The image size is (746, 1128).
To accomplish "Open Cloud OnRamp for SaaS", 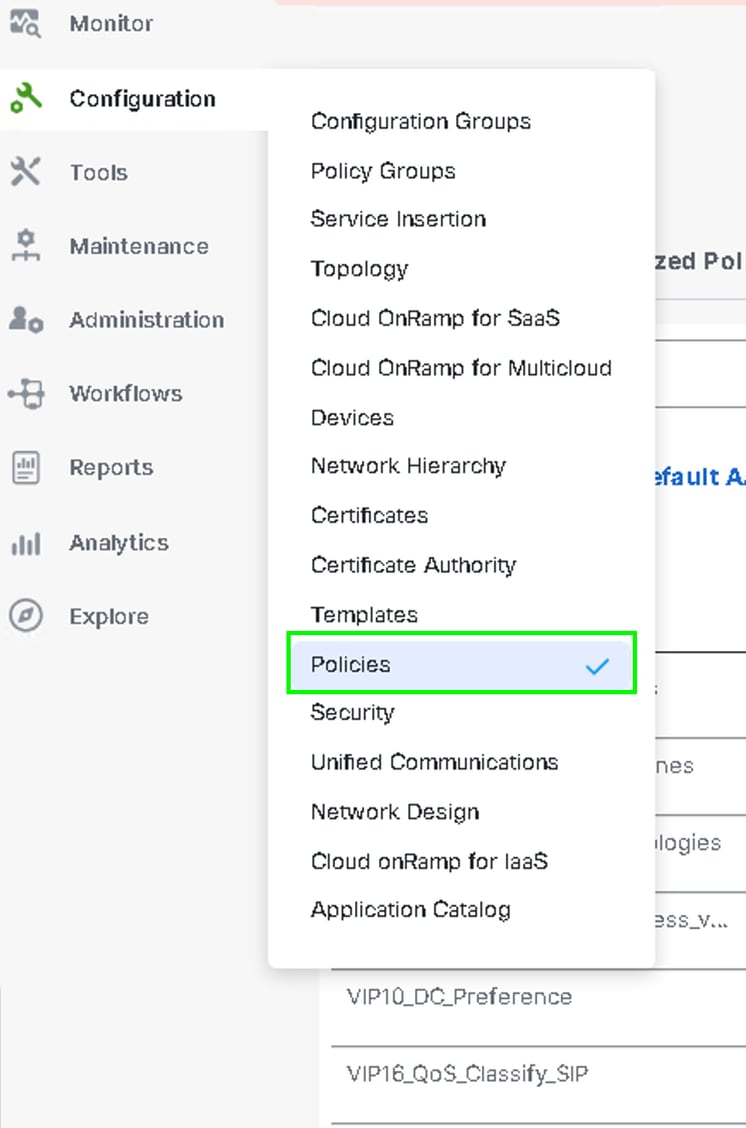I will 435,318.
